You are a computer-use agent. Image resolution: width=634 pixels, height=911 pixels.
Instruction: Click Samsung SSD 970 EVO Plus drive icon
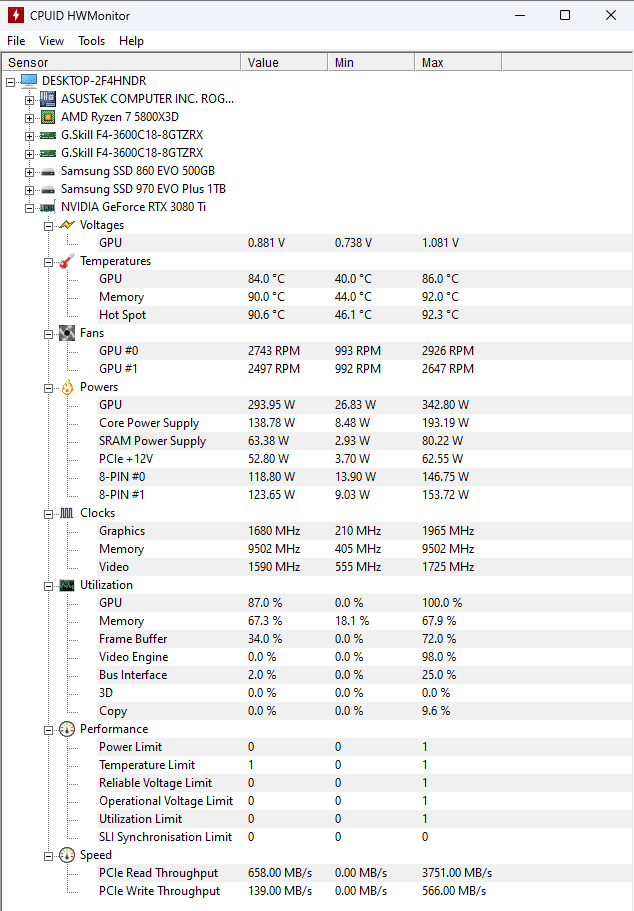48,189
